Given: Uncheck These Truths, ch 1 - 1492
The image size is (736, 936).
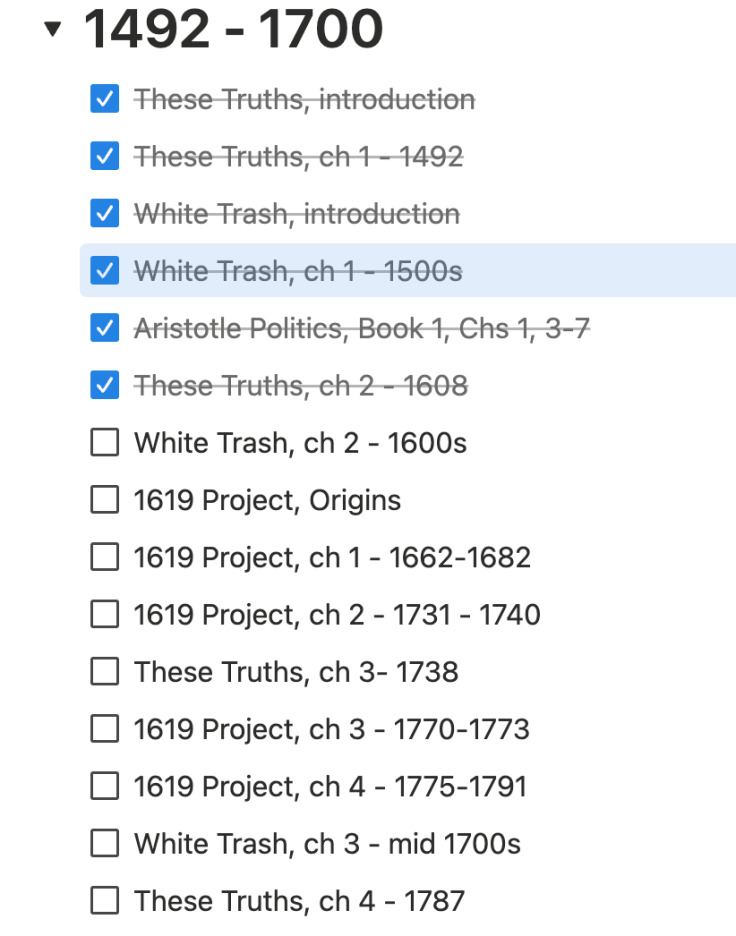Looking at the screenshot, I should [105, 156].
